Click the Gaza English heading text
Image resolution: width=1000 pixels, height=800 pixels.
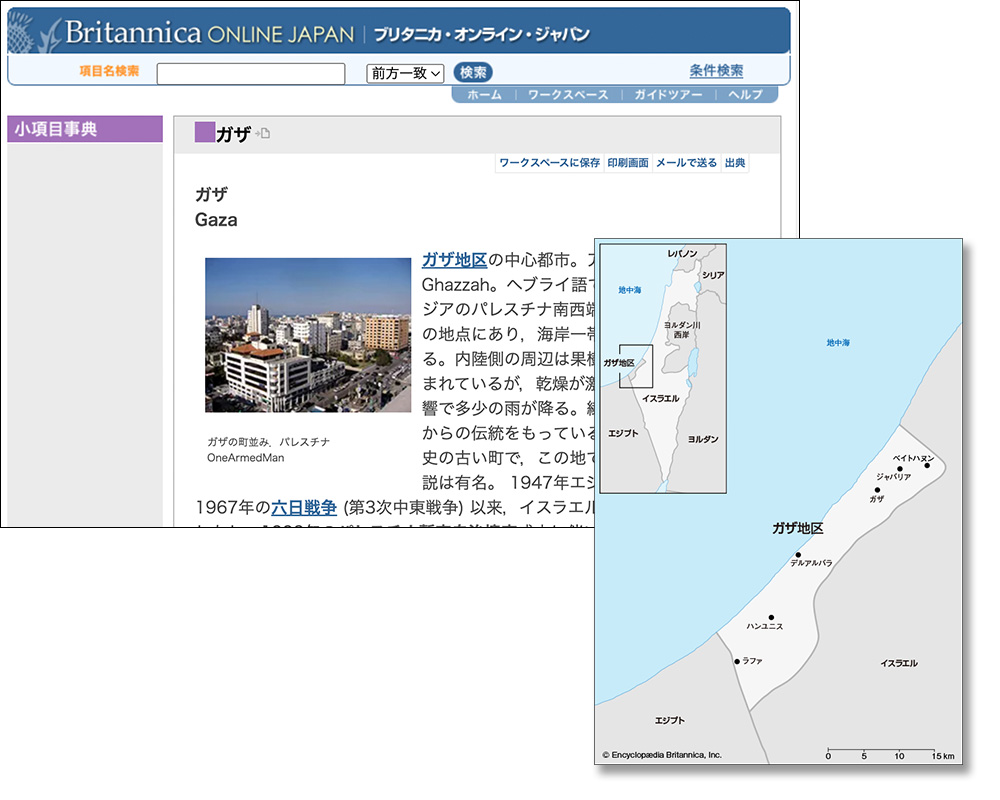[216, 219]
